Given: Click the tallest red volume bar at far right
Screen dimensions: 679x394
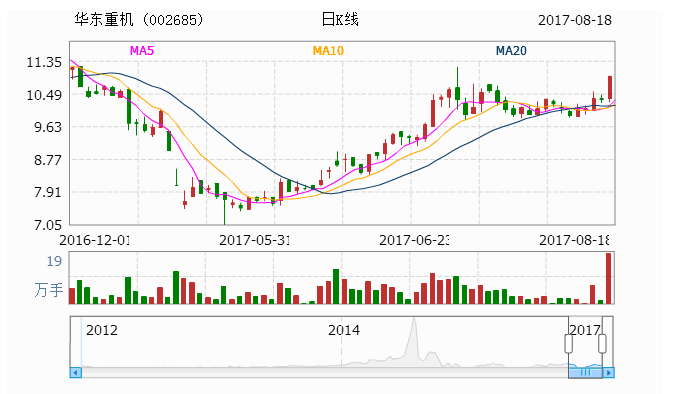Looking at the screenshot, I should tap(608, 278).
